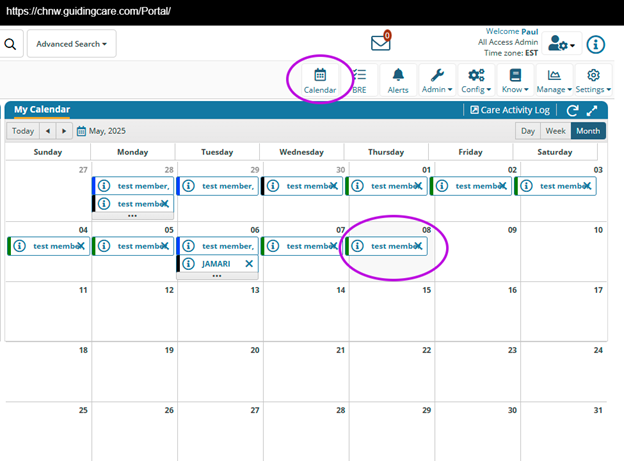
Task: Switch calendar to Day view
Action: [528, 131]
